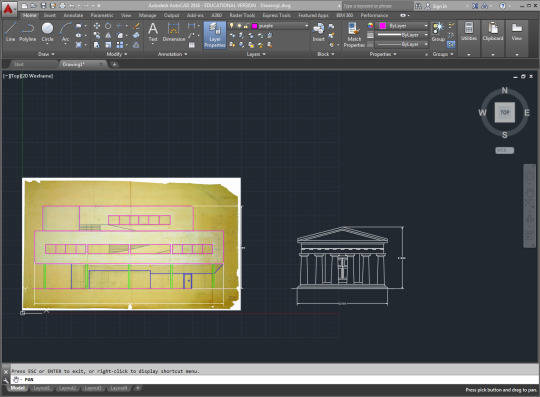
Task: Switch to the Parametric ribbon tab
Action: [x=102, y=15]
